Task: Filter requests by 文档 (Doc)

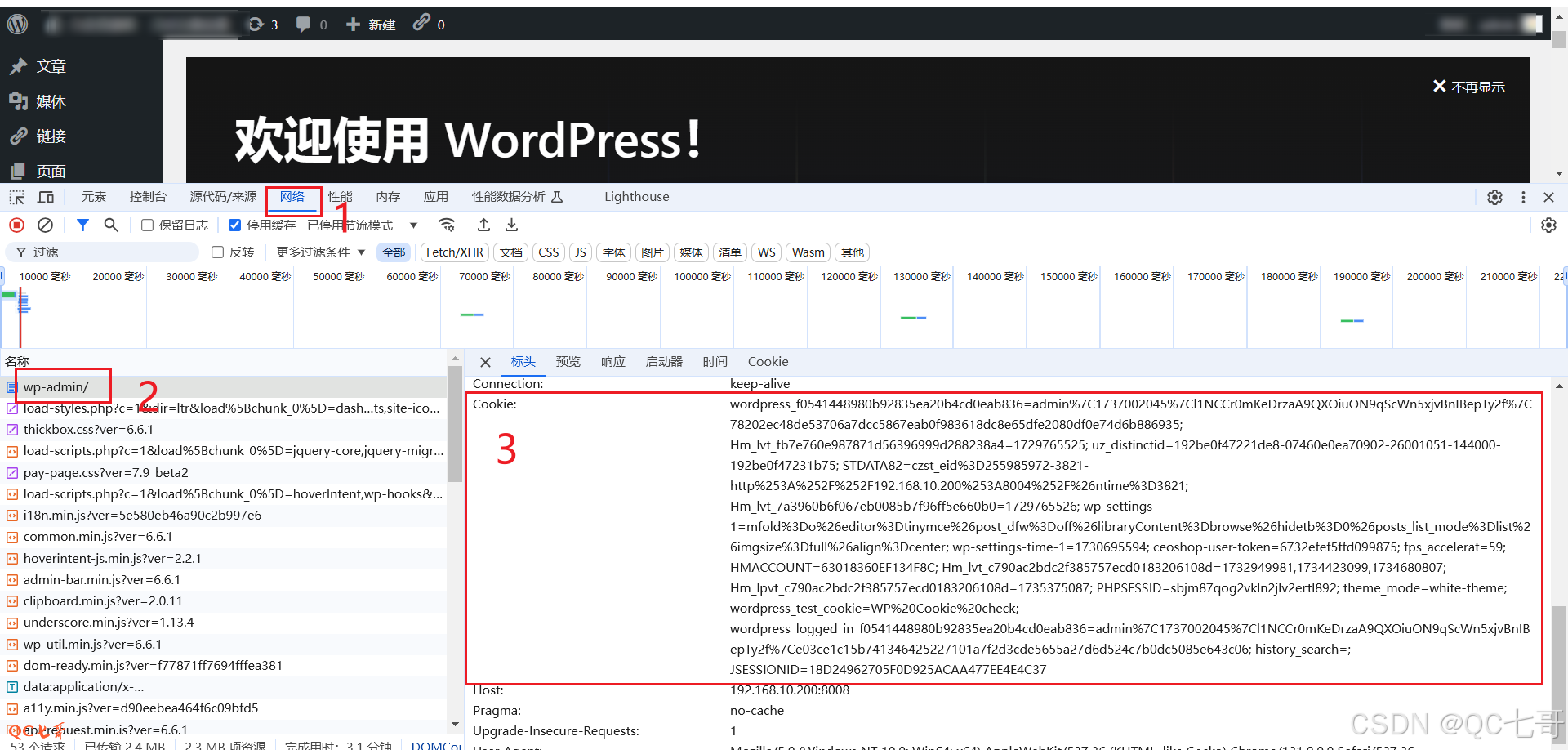Action: pyautogui.click(x=511, y=252)
